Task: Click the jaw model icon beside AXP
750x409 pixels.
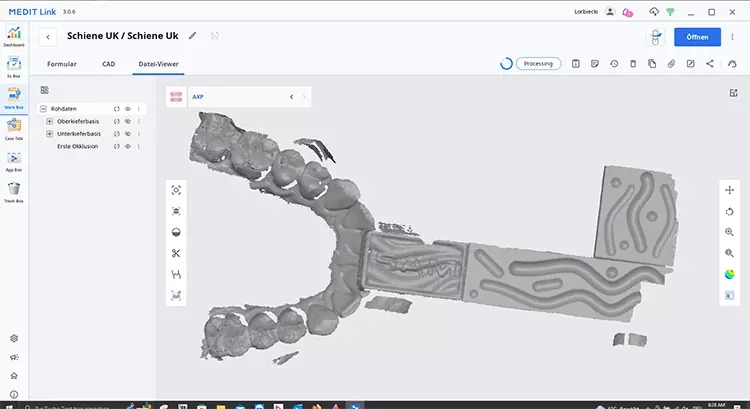Action: click(176, 97)
